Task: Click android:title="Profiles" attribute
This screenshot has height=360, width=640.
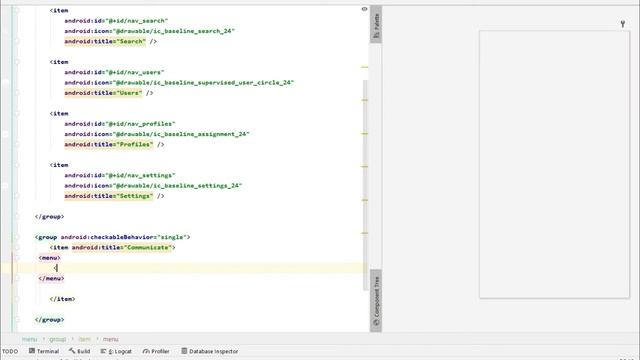Action: tap(109, 144)
